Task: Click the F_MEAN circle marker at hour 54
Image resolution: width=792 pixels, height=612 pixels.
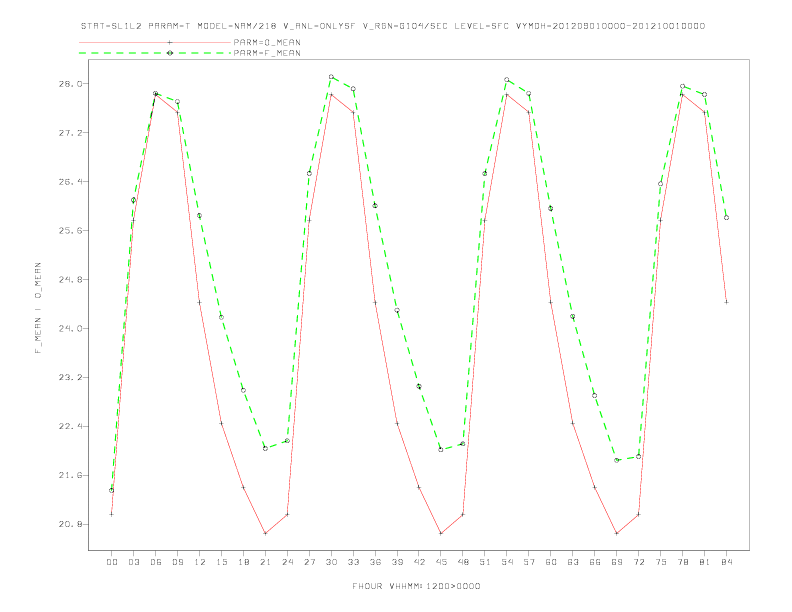Action: [507, 80]
